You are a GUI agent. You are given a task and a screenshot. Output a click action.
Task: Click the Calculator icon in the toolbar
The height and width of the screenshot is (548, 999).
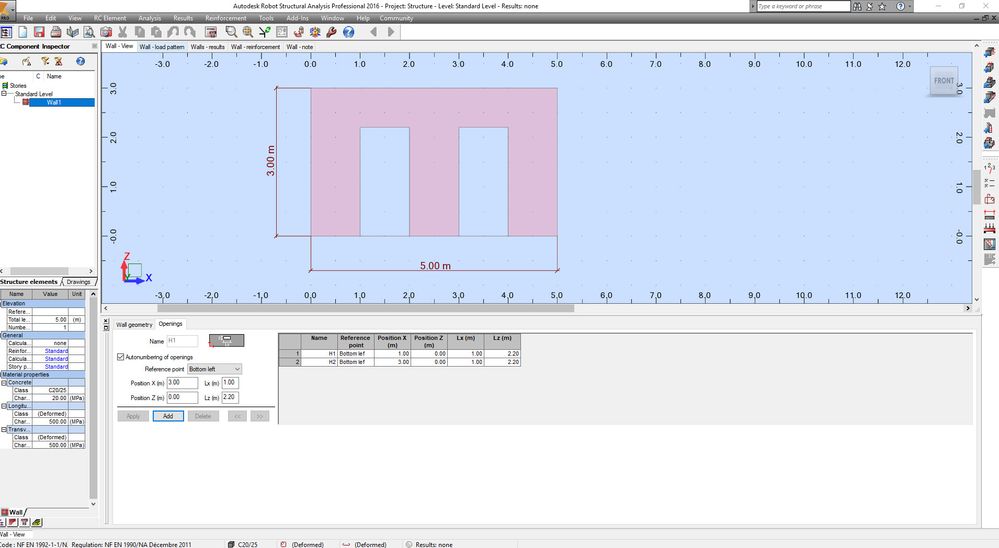pos(211,32)
